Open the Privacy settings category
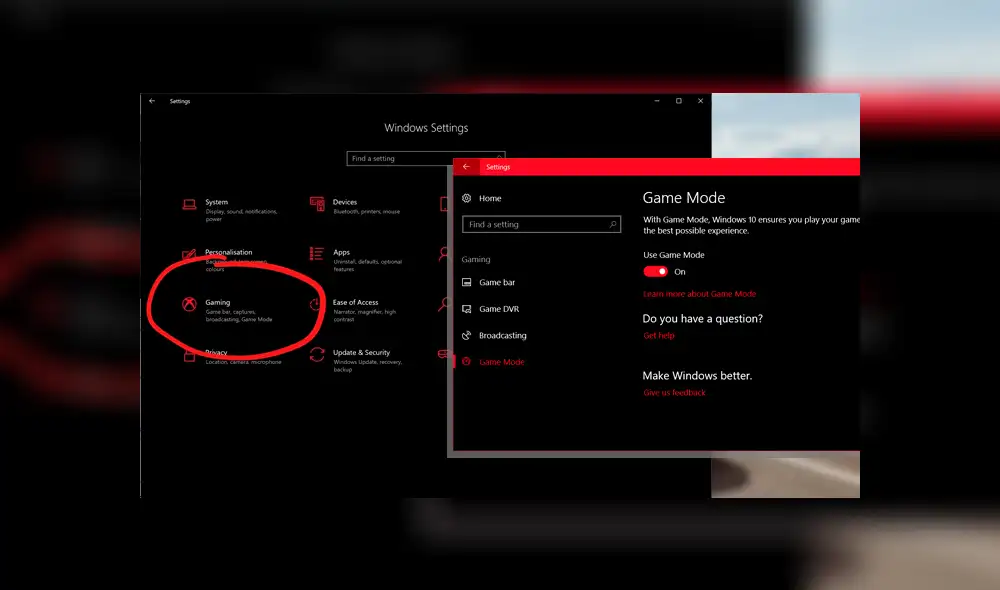Viewport: 1000px width, 590px height. [216, 353]
